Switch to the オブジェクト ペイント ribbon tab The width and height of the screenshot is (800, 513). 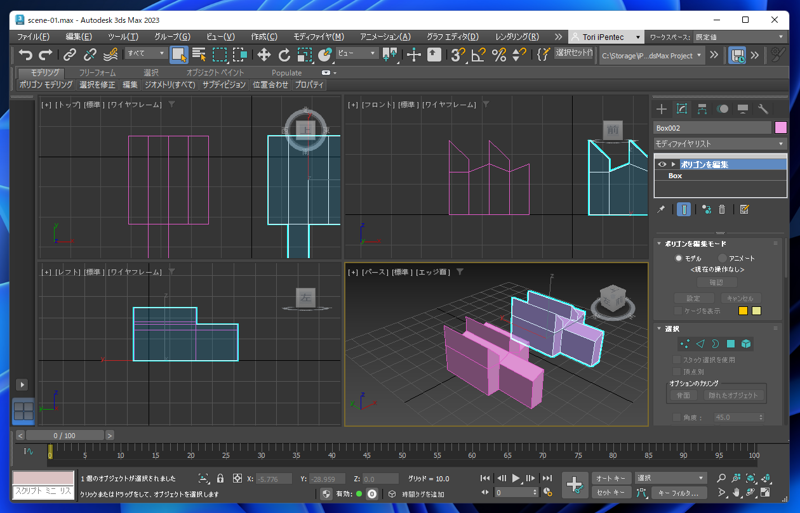215,72
